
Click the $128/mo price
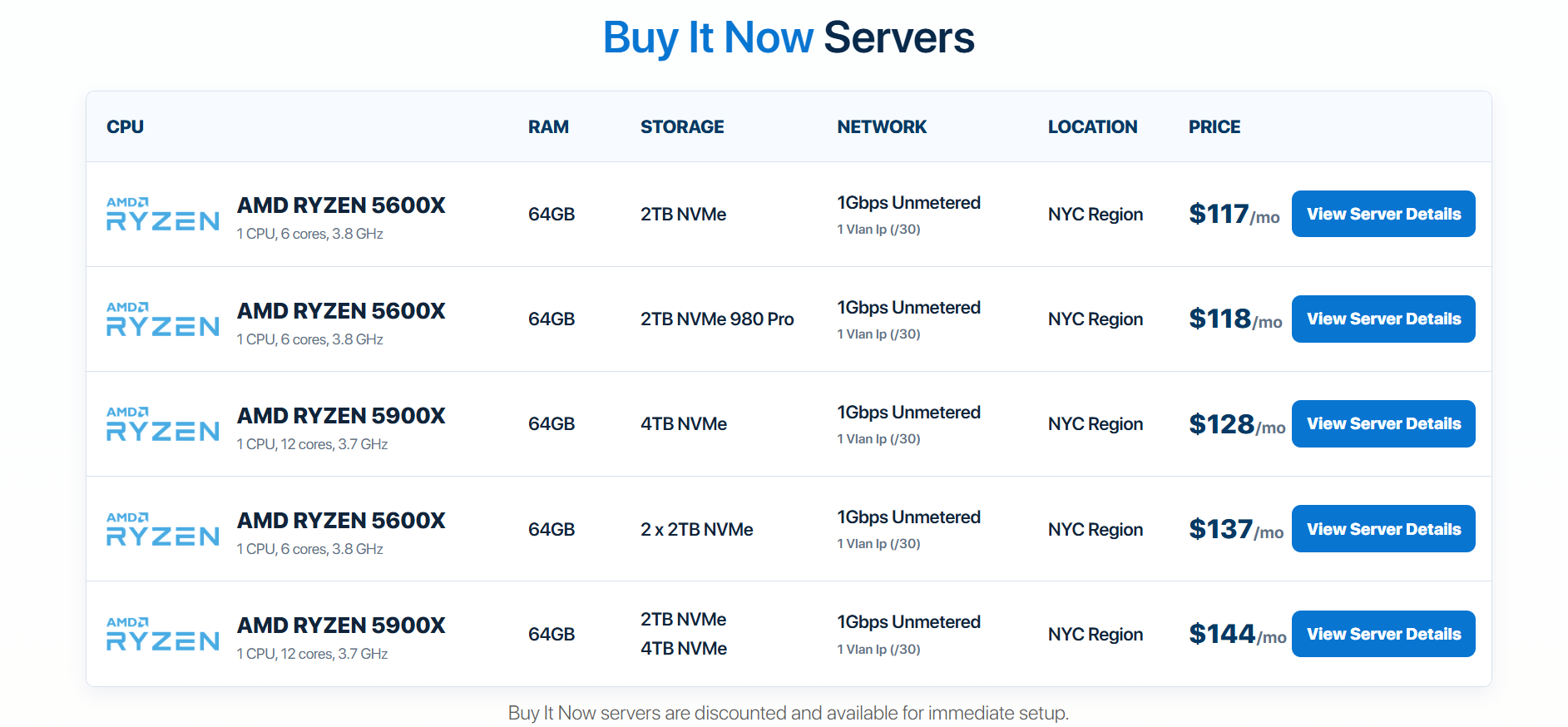point(1237,425)
